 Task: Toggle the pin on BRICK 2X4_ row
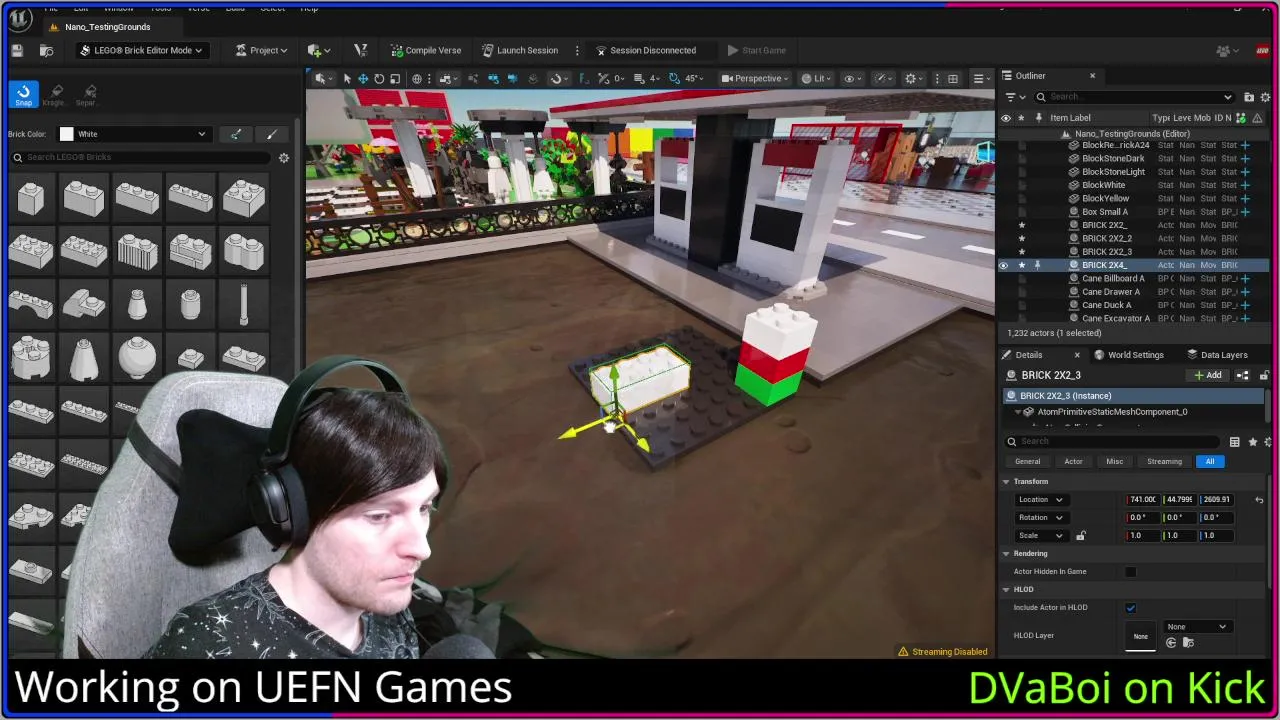pyautogui.click(x=1037, y=265)
